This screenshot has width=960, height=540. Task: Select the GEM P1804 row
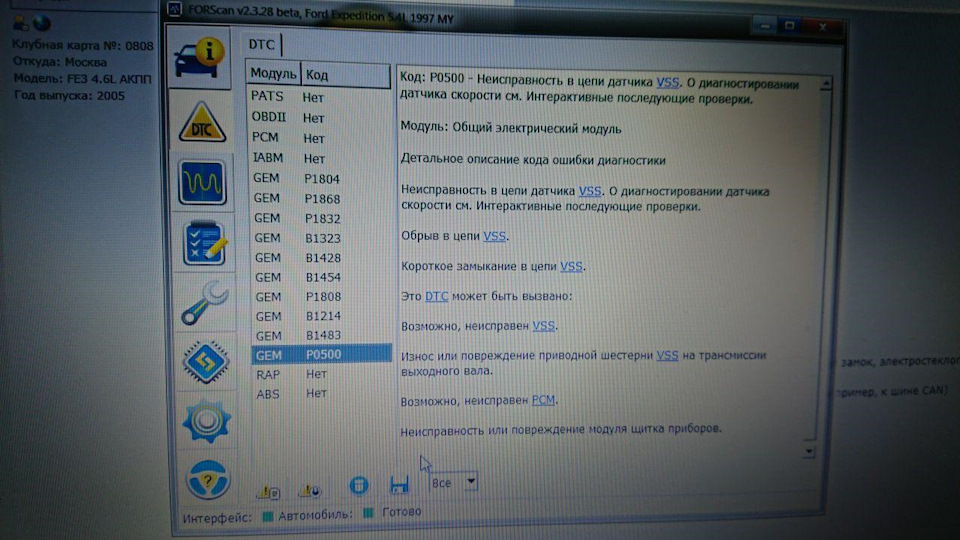point(320,178)
